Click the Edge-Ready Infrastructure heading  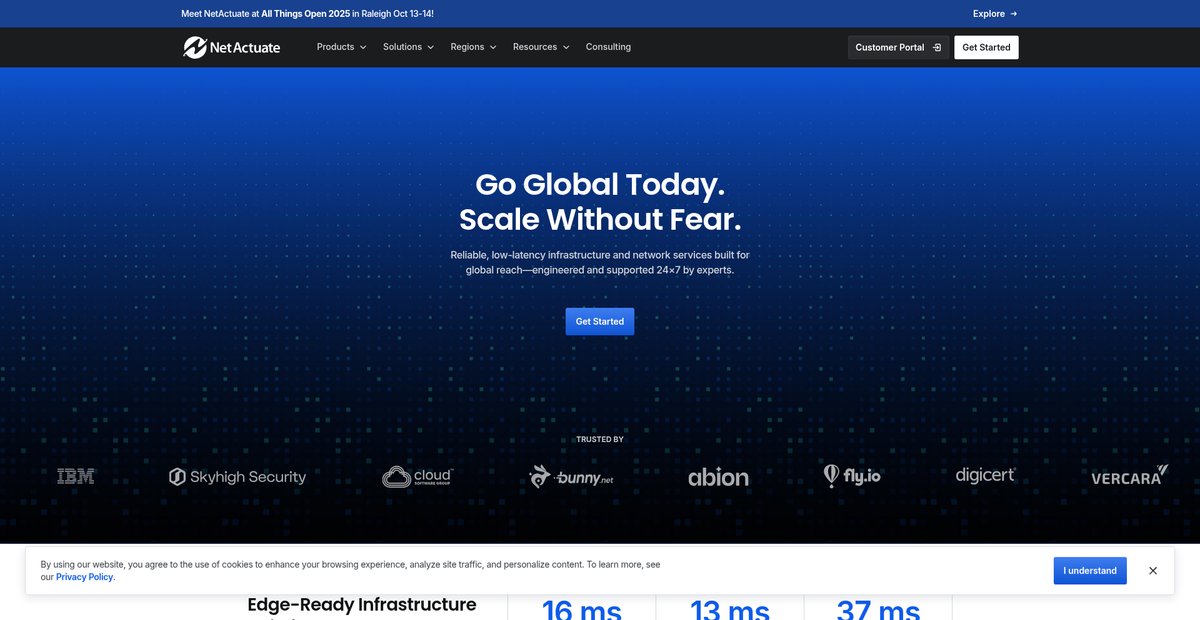(362, 605)
